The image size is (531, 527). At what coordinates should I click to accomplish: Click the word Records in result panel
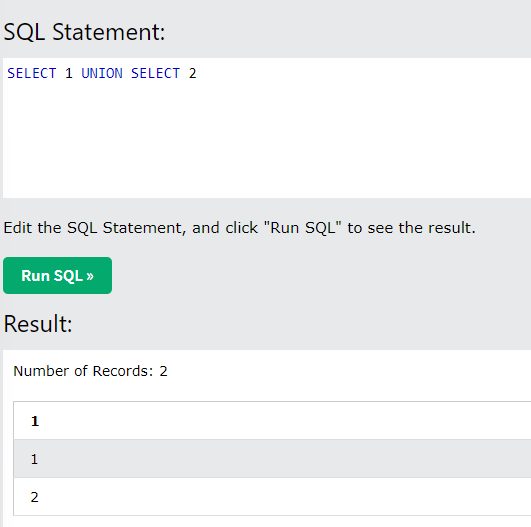pyautogui.click(x=120, y=371)
